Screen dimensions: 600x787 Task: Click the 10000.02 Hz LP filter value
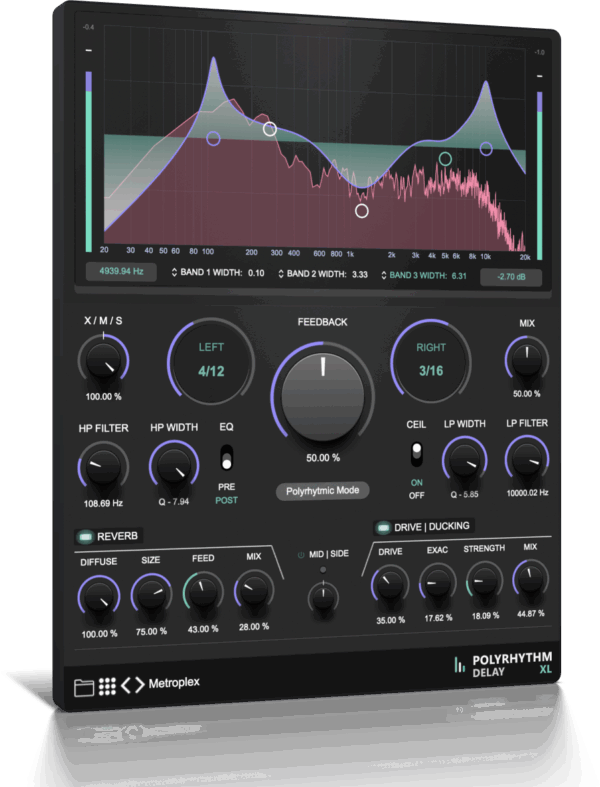click(x=527, y=493)
